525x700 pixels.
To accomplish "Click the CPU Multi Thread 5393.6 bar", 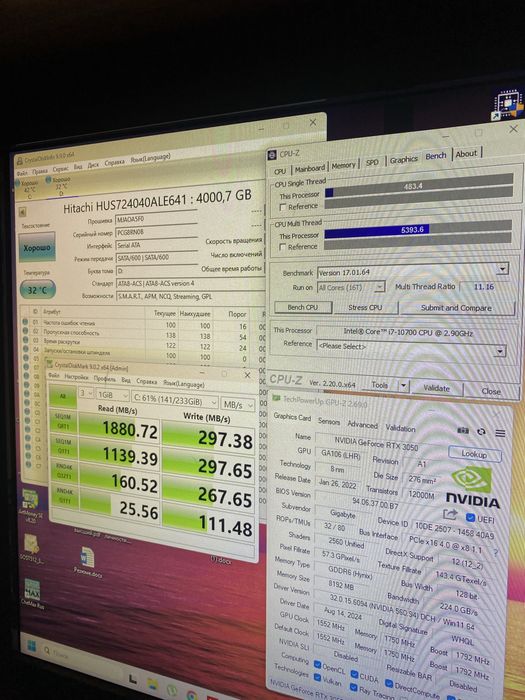I will pos(418,230).
